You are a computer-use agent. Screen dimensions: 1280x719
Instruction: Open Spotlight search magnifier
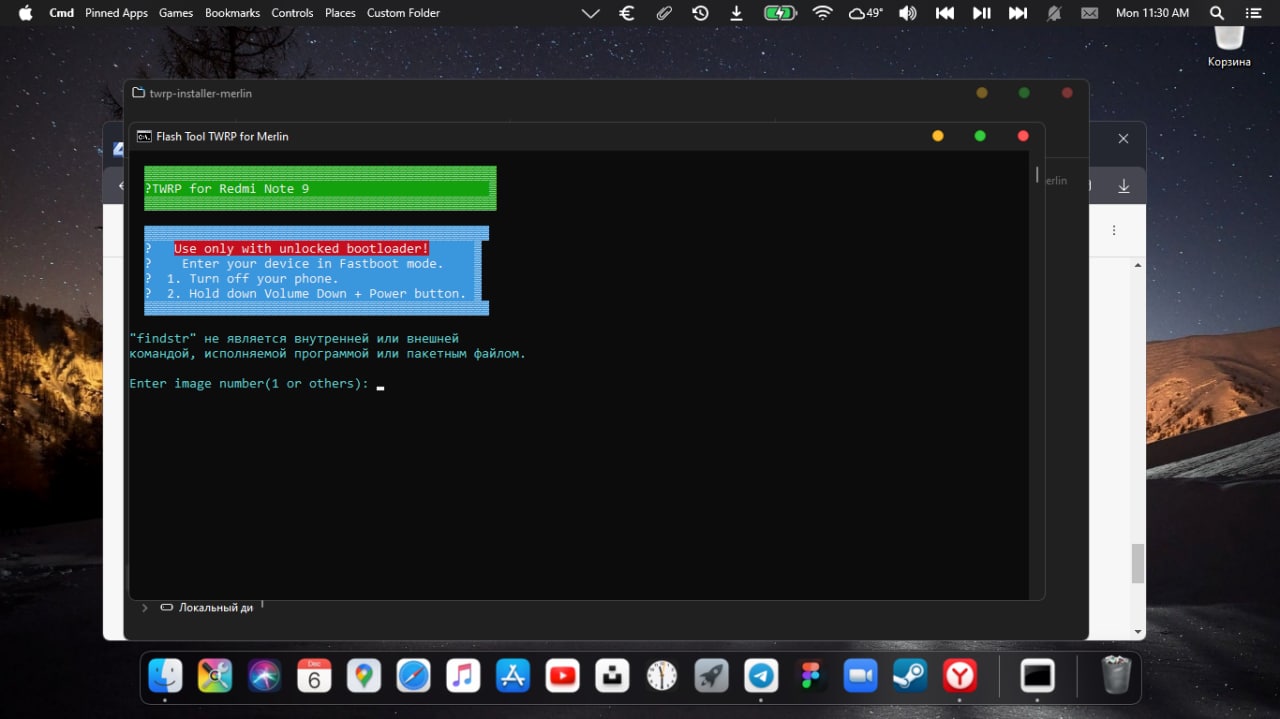tap(1217, 13)
